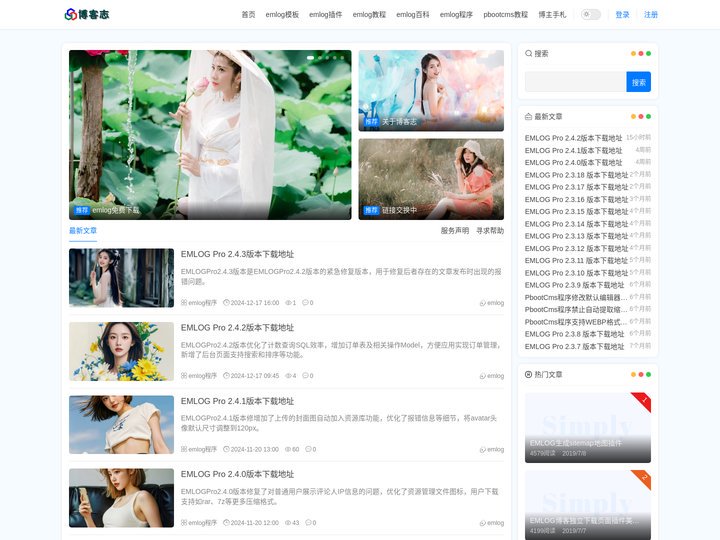Open the 关于博客志 featured banner

click(x=431, y=90)
